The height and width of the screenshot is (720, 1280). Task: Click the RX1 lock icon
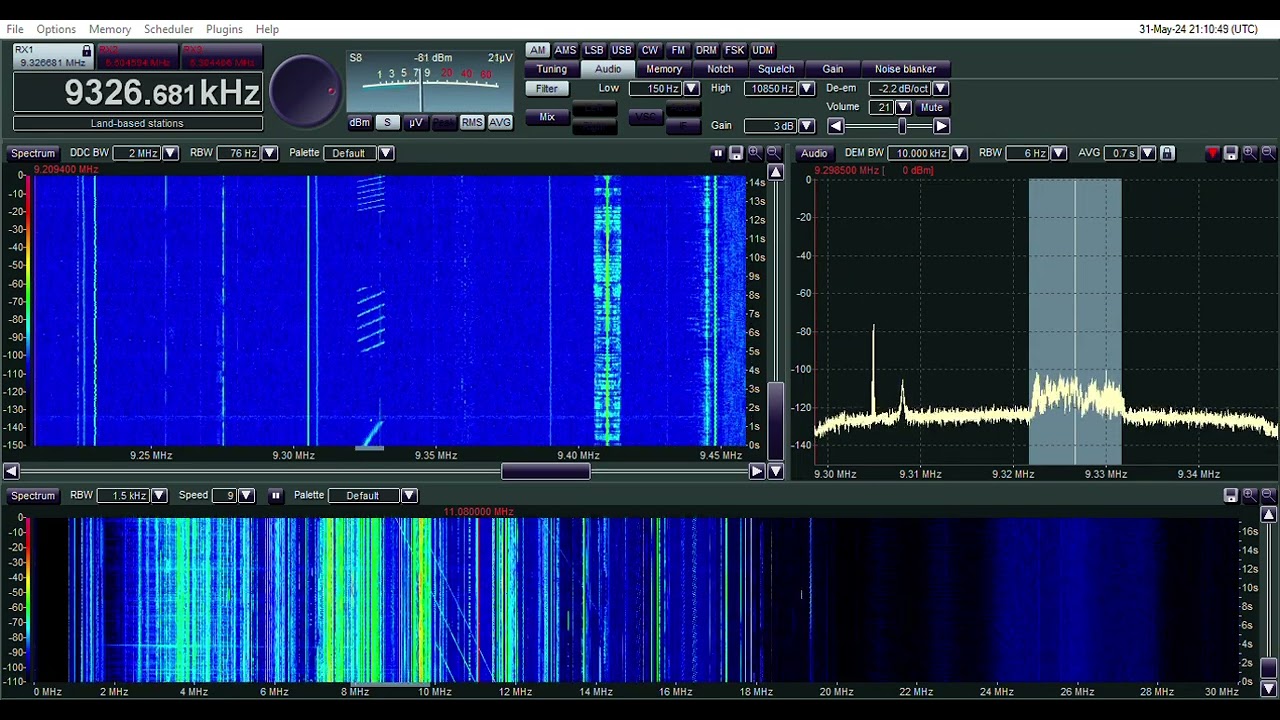pyautogui.click(x=87, y=51)
